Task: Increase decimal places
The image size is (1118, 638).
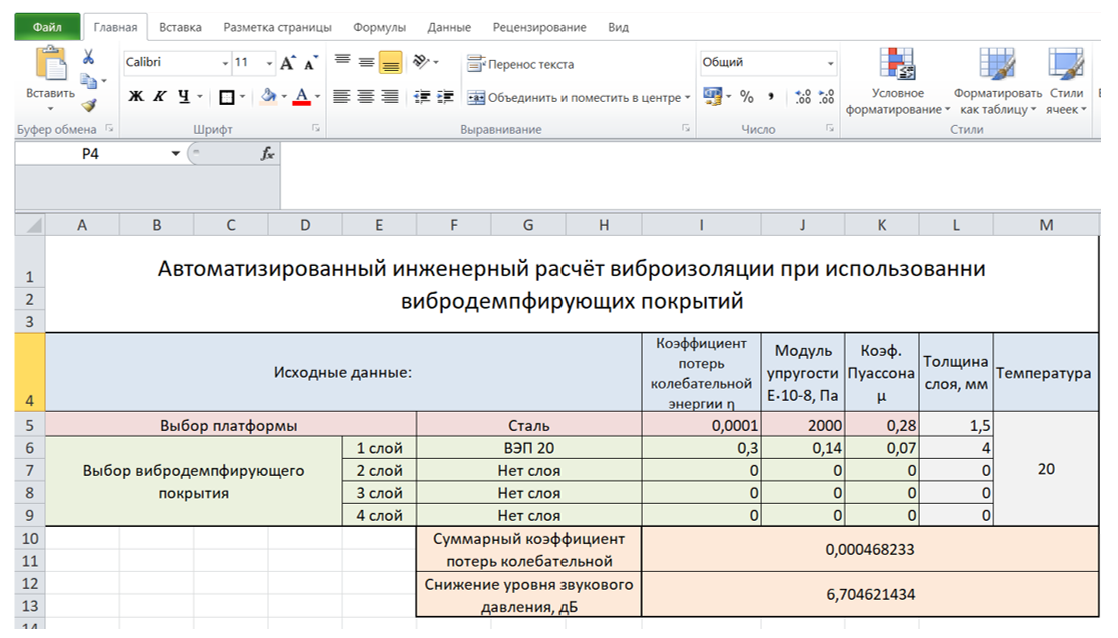Action: tap(803, 97)
